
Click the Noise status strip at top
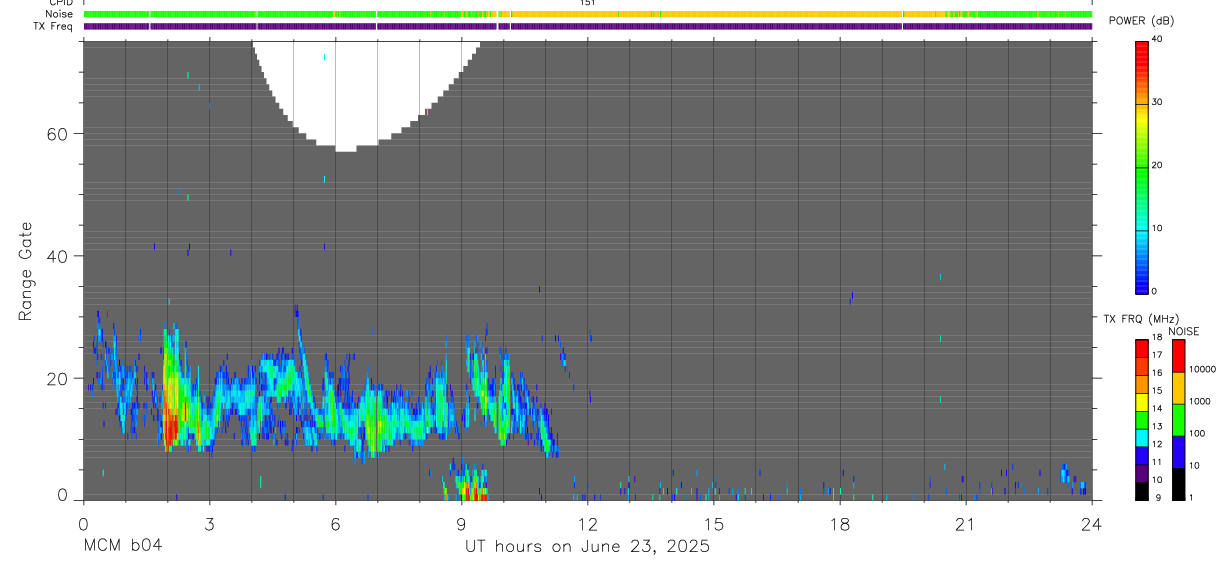[x=588, y=15]
